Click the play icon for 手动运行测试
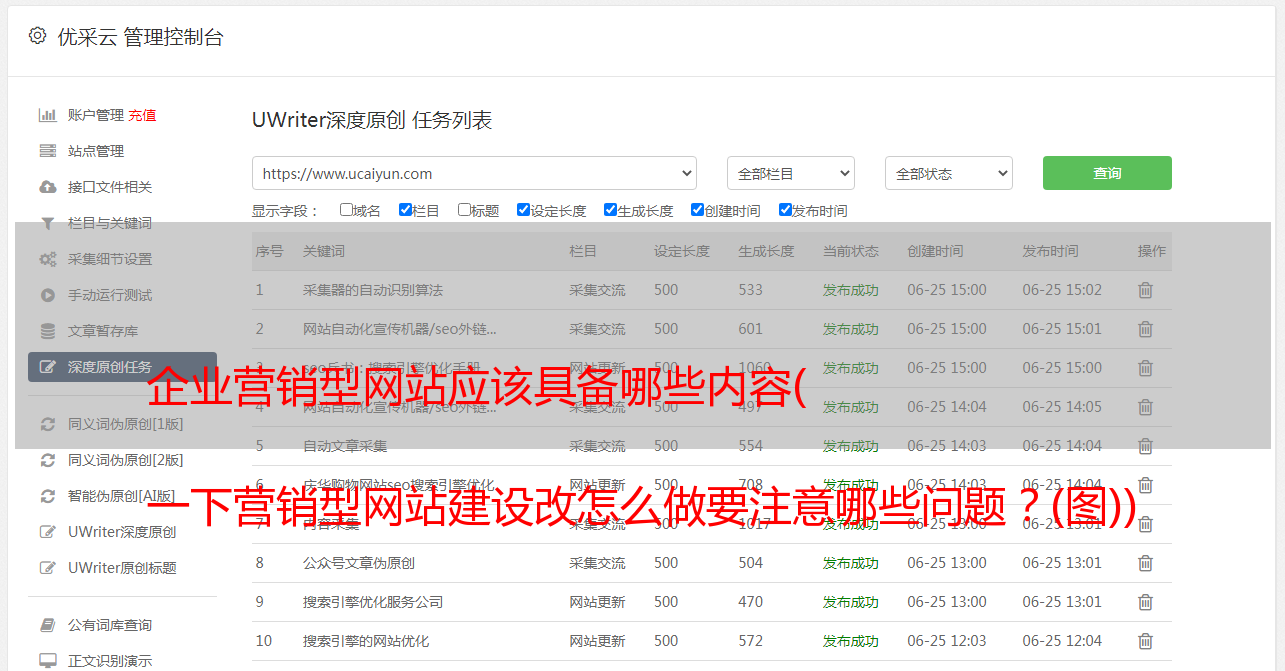1285x671 pixels. click(x=47, y=295)
